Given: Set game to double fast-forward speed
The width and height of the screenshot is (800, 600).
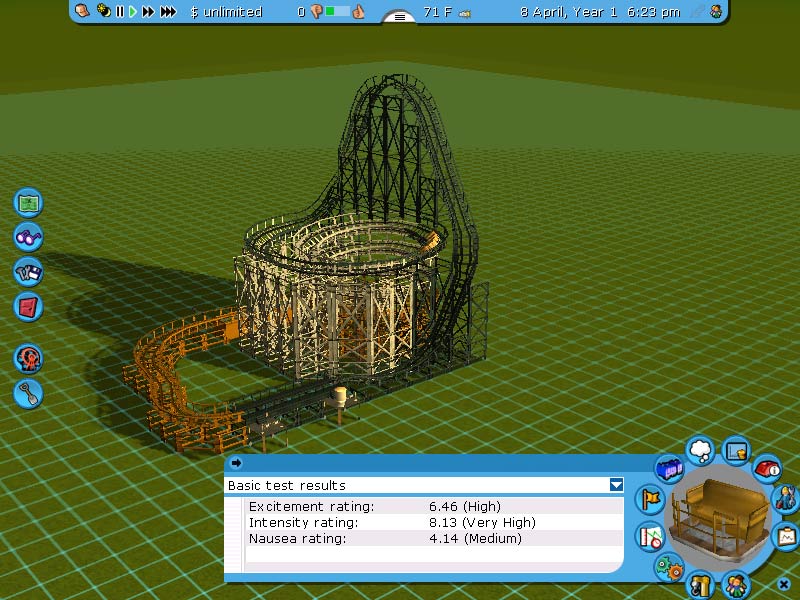Looking at the screenshot, I should pyautogui.click(x=148, y=11).
